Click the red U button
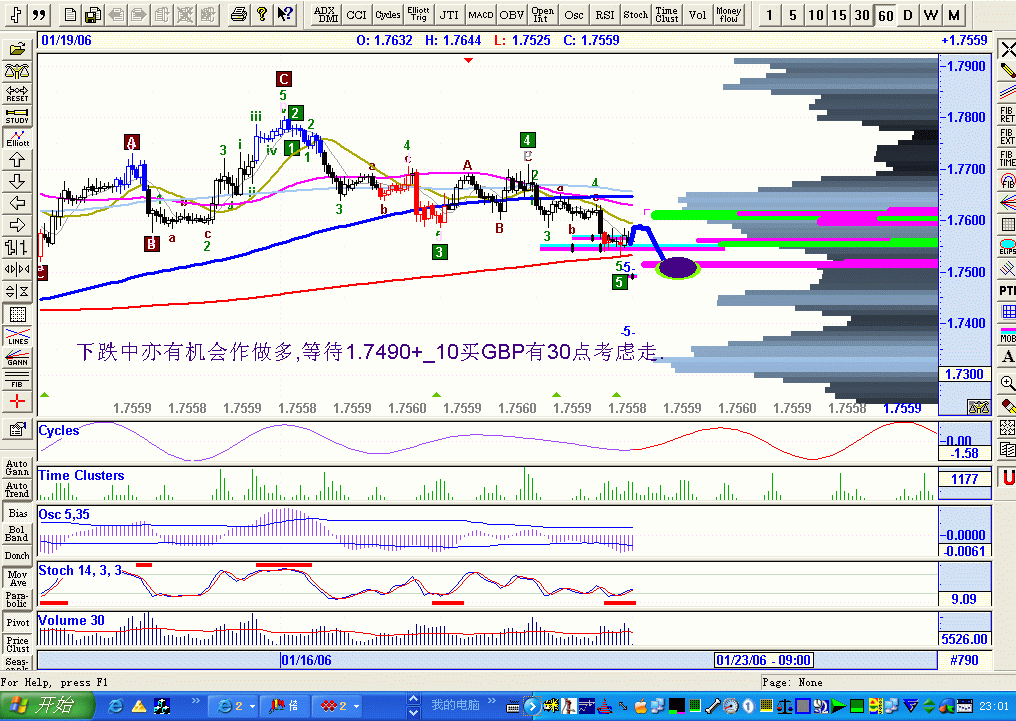1016x721 pixels. pos(1008,478)
